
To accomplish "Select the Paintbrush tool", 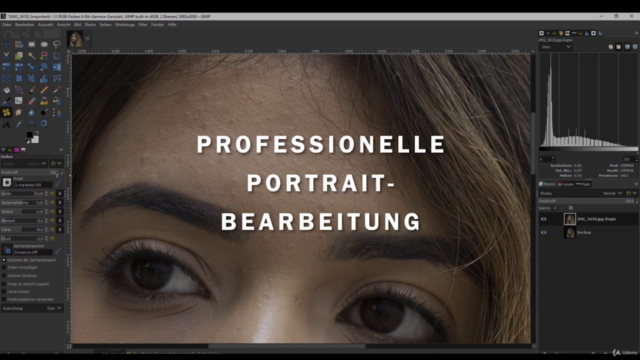I will pos(31,89).
